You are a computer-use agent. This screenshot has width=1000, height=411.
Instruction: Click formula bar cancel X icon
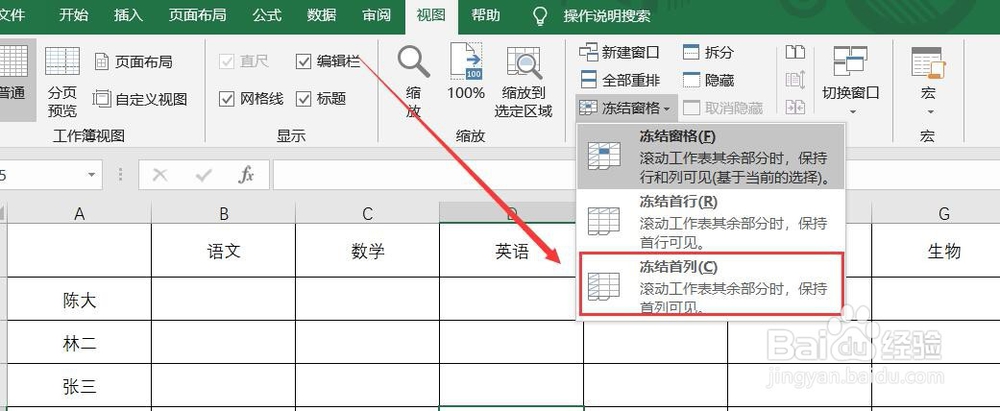tap(160, 175)
